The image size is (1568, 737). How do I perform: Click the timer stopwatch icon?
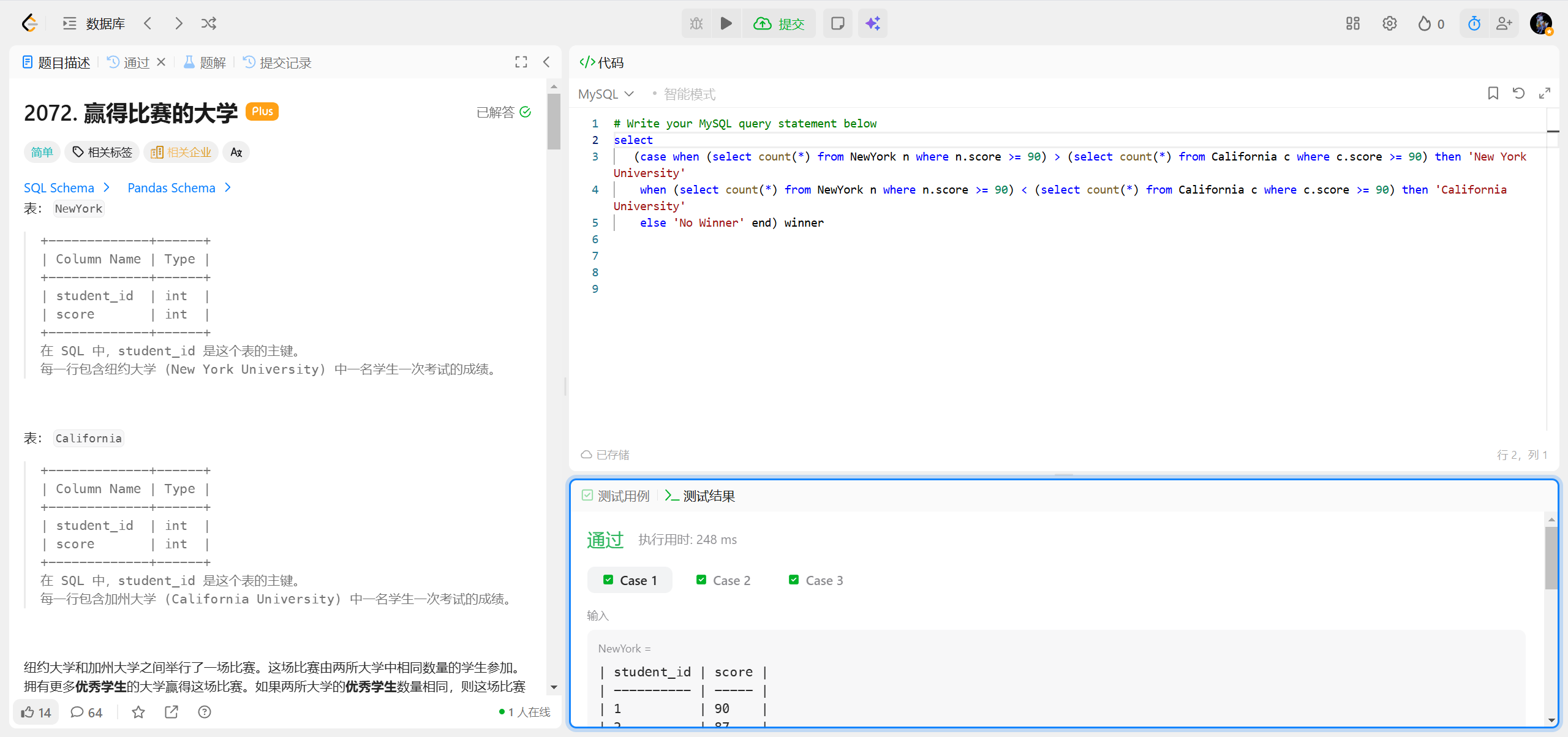click(x=1474, y=23)
